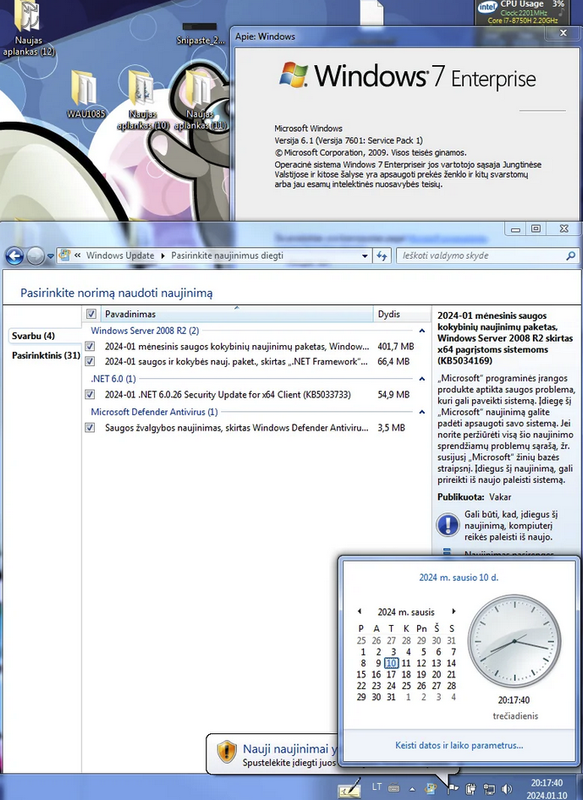This screenshot has width=583, height=800.
Task: Open the address bar history dropdown
Action: coord(364,256)
